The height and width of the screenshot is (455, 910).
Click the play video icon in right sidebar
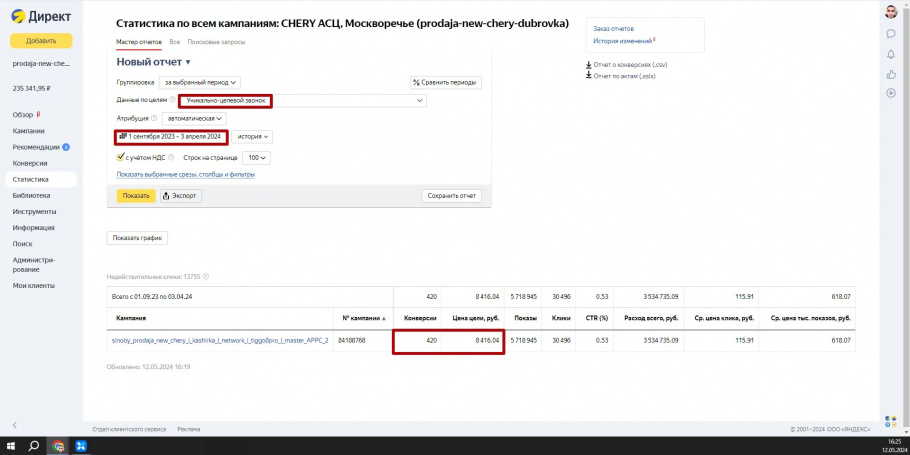[890, 93]
